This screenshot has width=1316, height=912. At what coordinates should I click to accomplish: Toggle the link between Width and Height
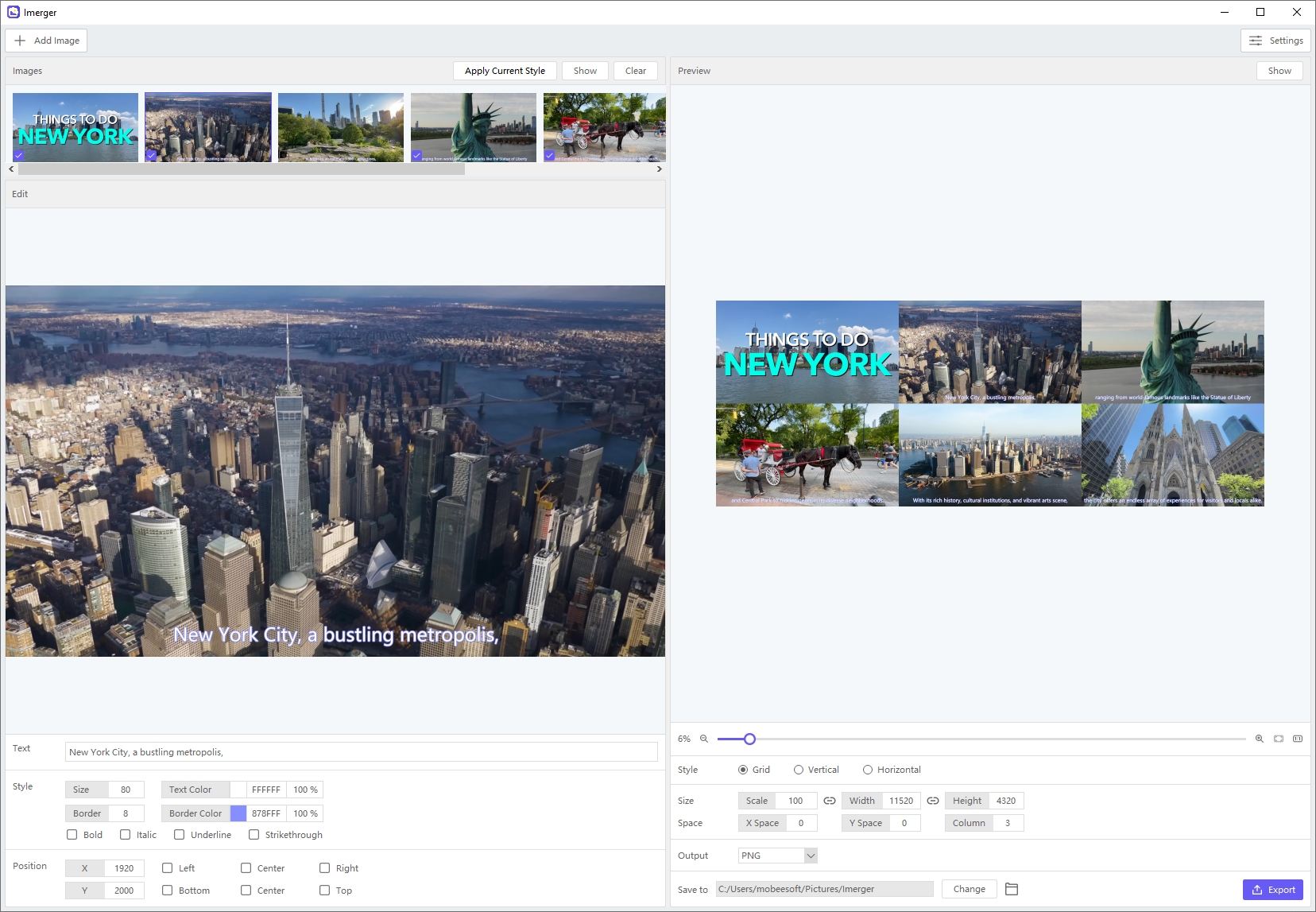pyautogui.click(x=933, y=801)
